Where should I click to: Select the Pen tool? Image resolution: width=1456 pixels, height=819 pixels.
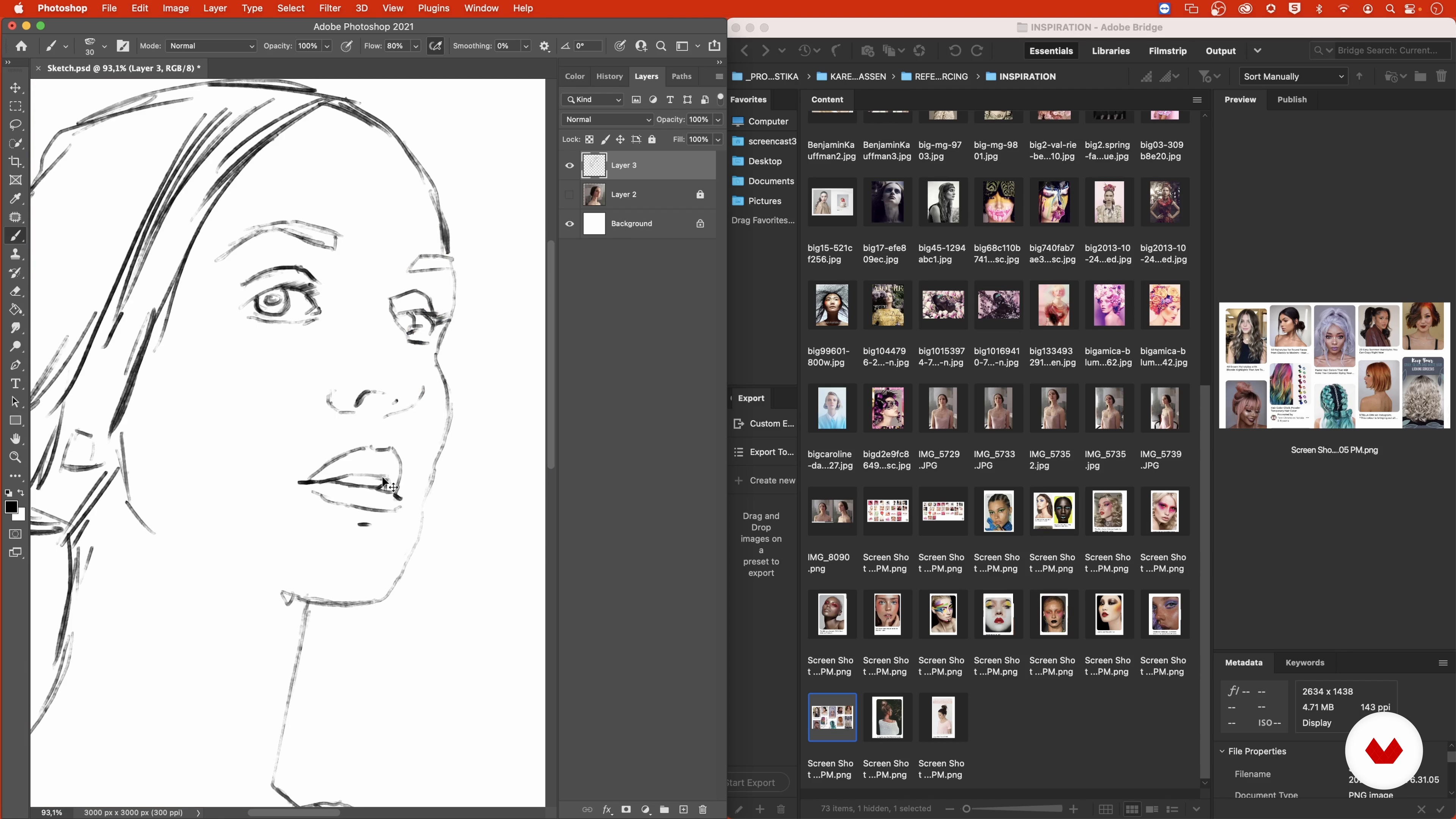[15, 365]
